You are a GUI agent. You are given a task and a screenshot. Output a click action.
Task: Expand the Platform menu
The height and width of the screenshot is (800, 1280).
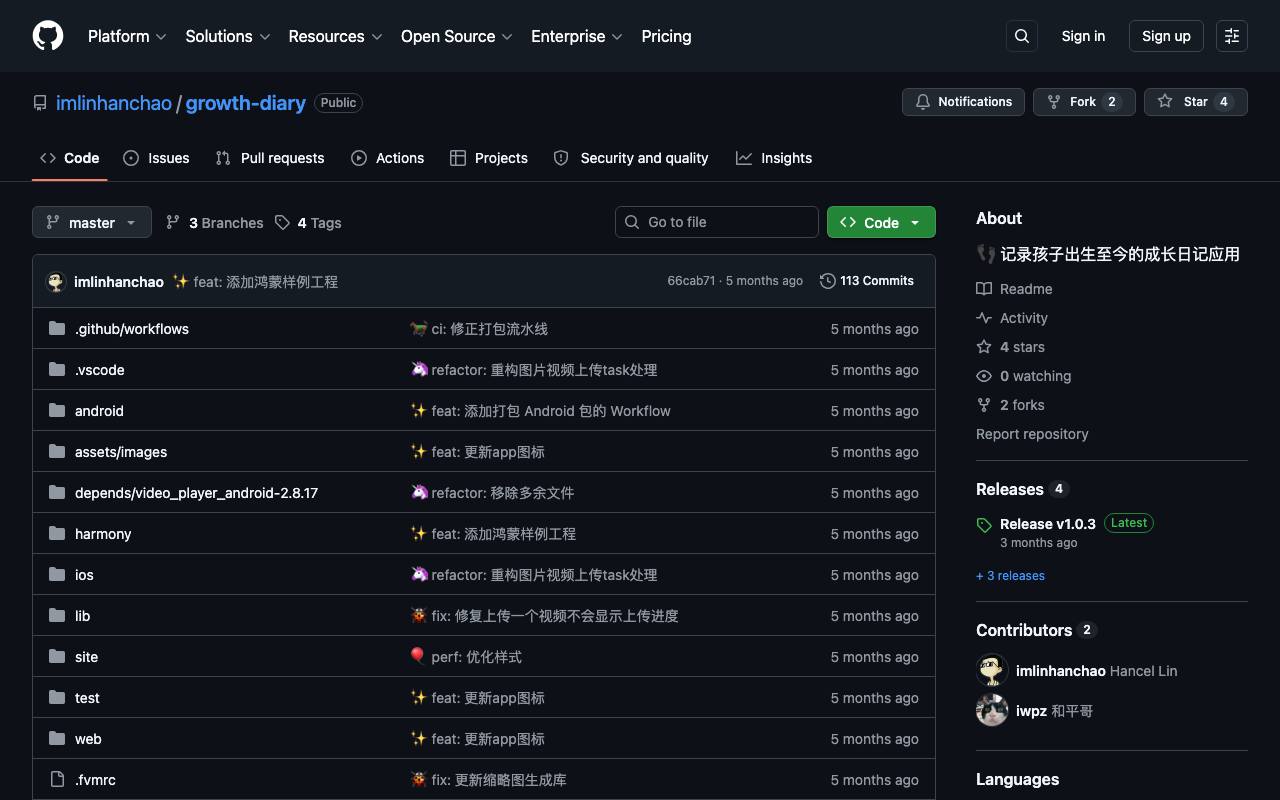(127, 36)
